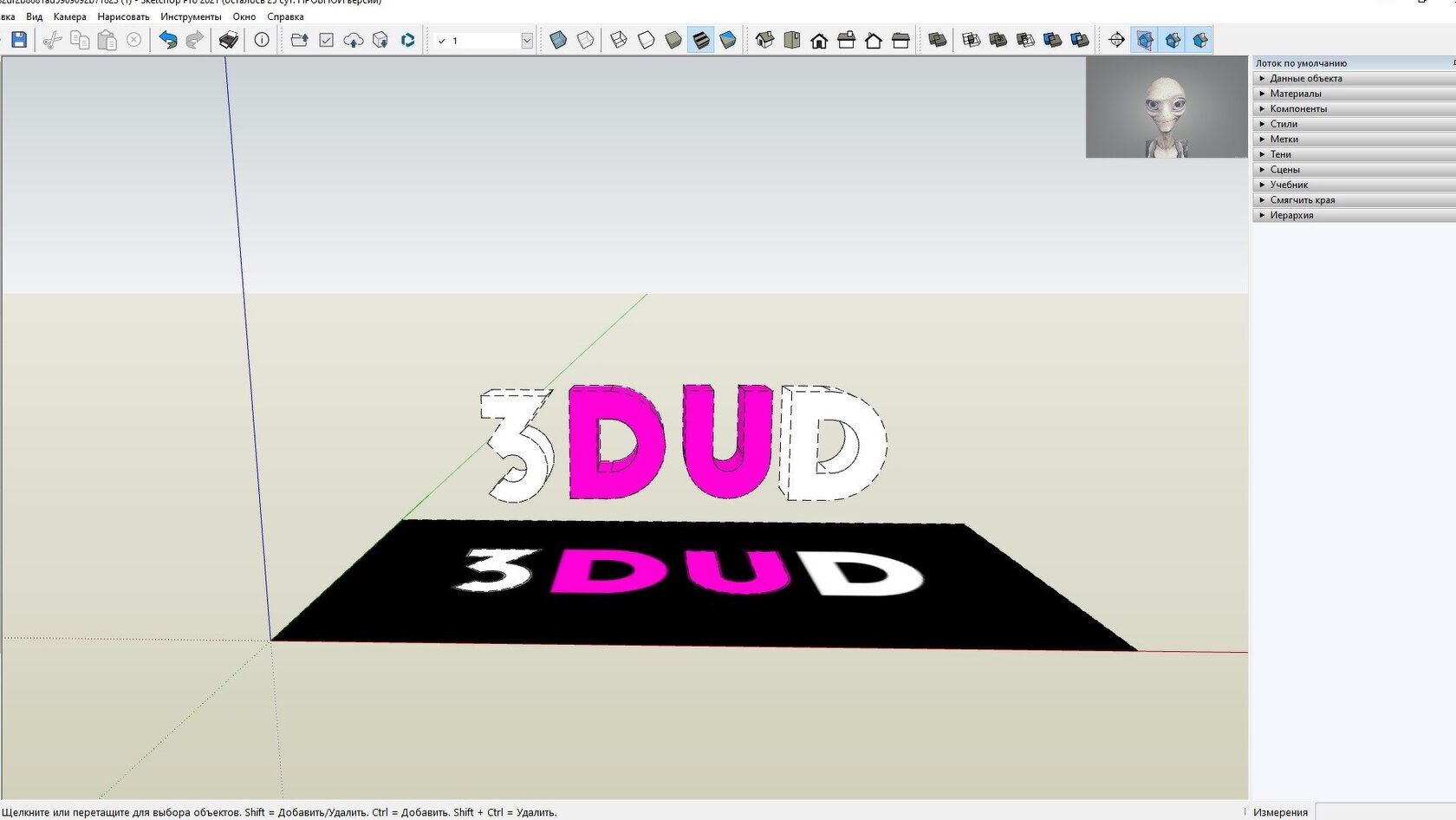Select the white 3D number 3
Screen dimensions: 1456x820
point(518,446)
